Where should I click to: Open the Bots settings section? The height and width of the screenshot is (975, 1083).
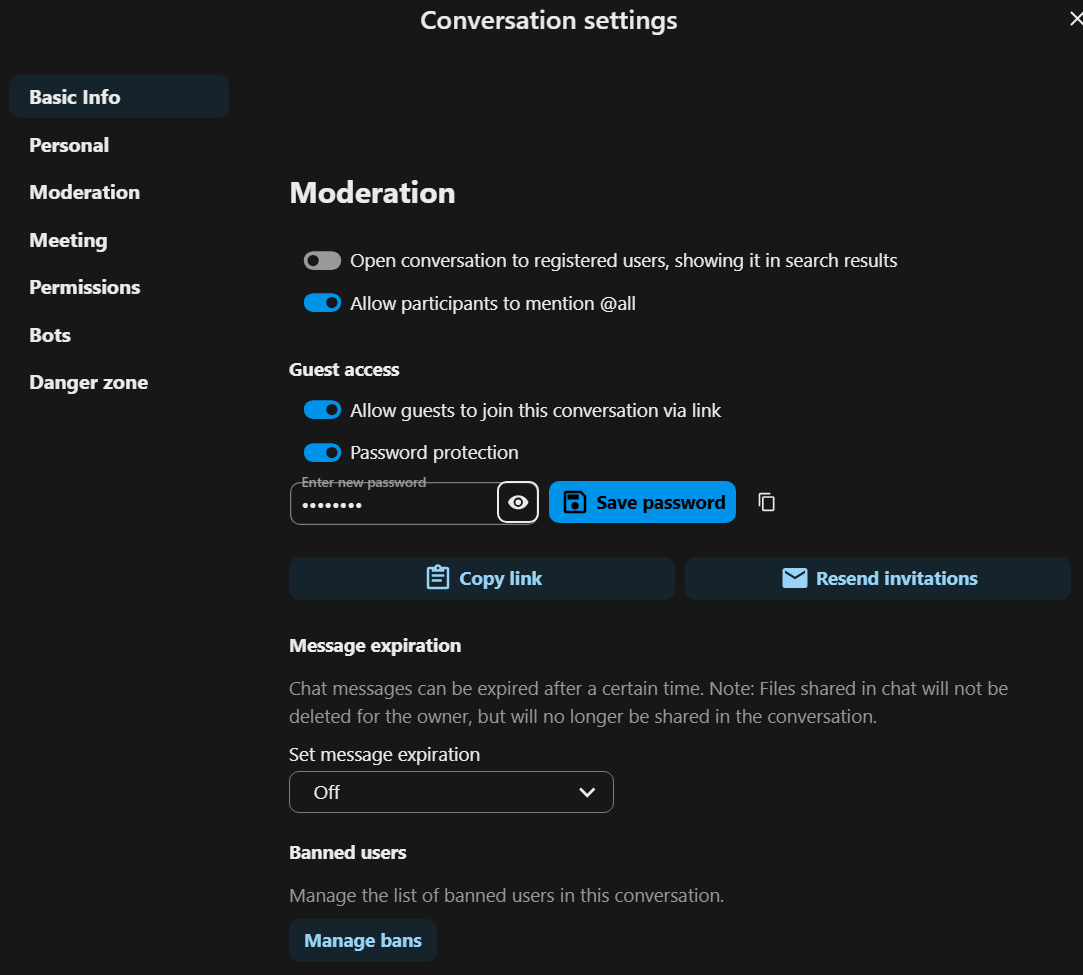[x=50, y=335]
